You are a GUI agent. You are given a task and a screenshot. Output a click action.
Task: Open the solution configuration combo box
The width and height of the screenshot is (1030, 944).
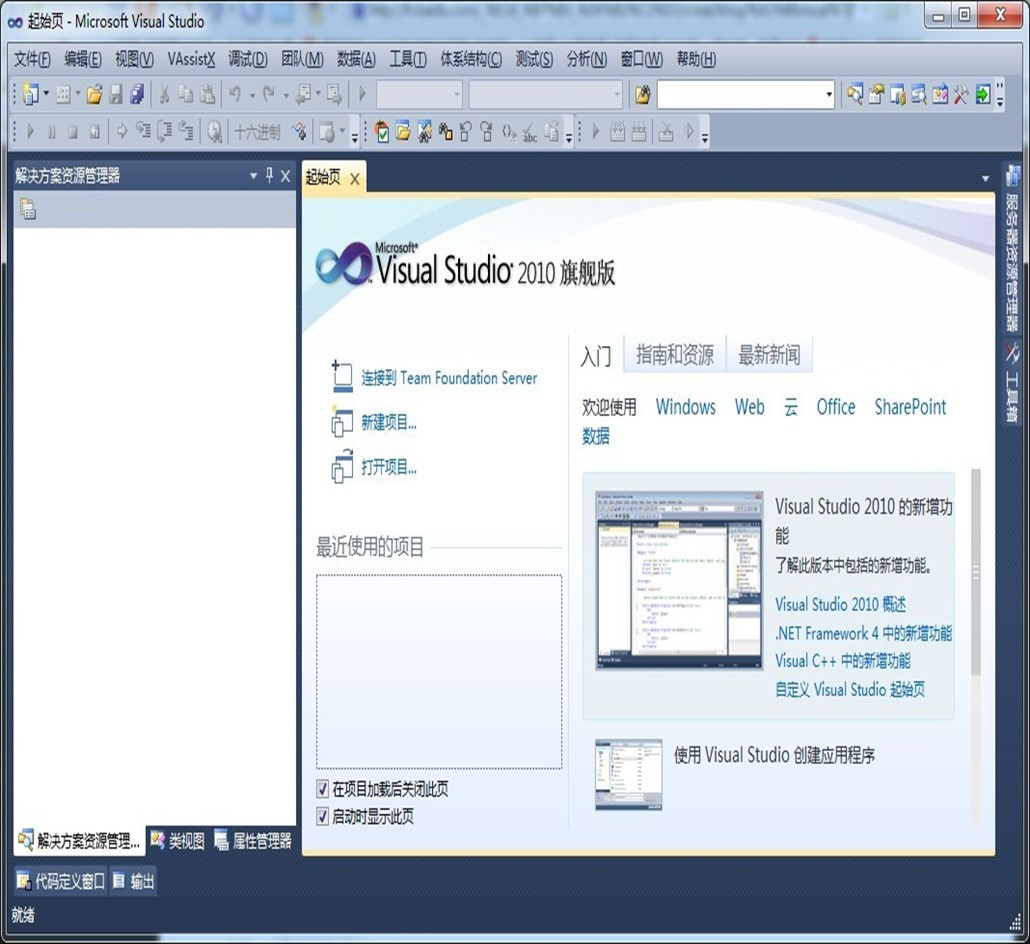[419, 95]
